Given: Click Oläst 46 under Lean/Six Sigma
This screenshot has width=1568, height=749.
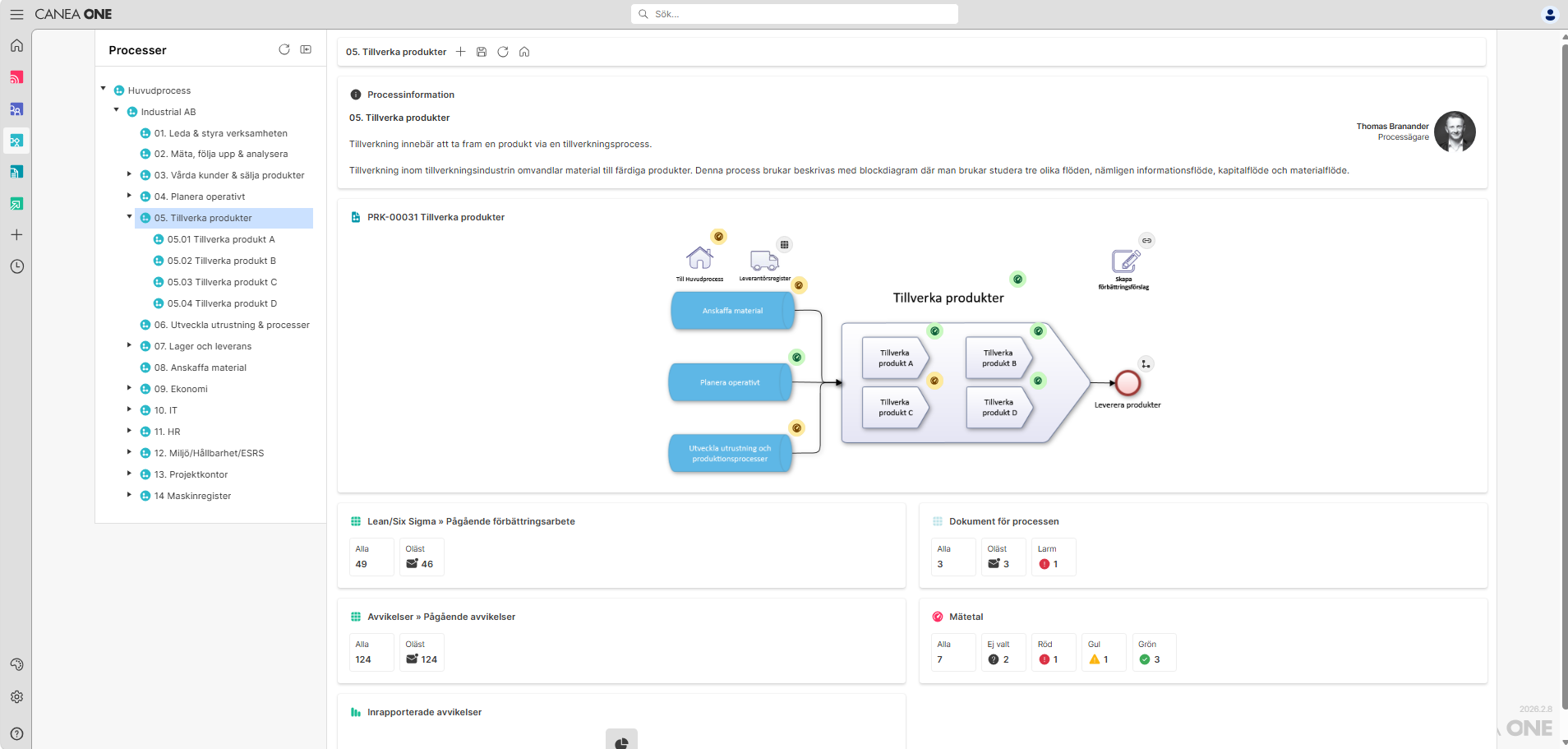Looking at the screenshot, I should pyautogui.click(x=422, y=557).
